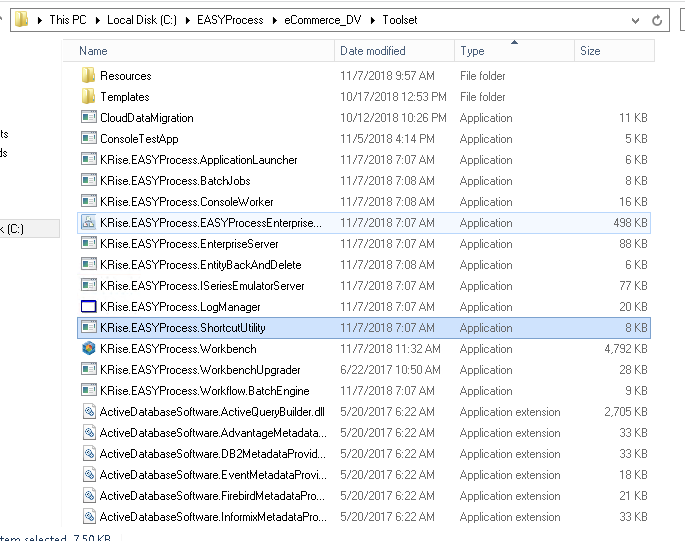The image size is (685, 541).
Task: Open the address bar history dropdown
Action: [635, 21]
